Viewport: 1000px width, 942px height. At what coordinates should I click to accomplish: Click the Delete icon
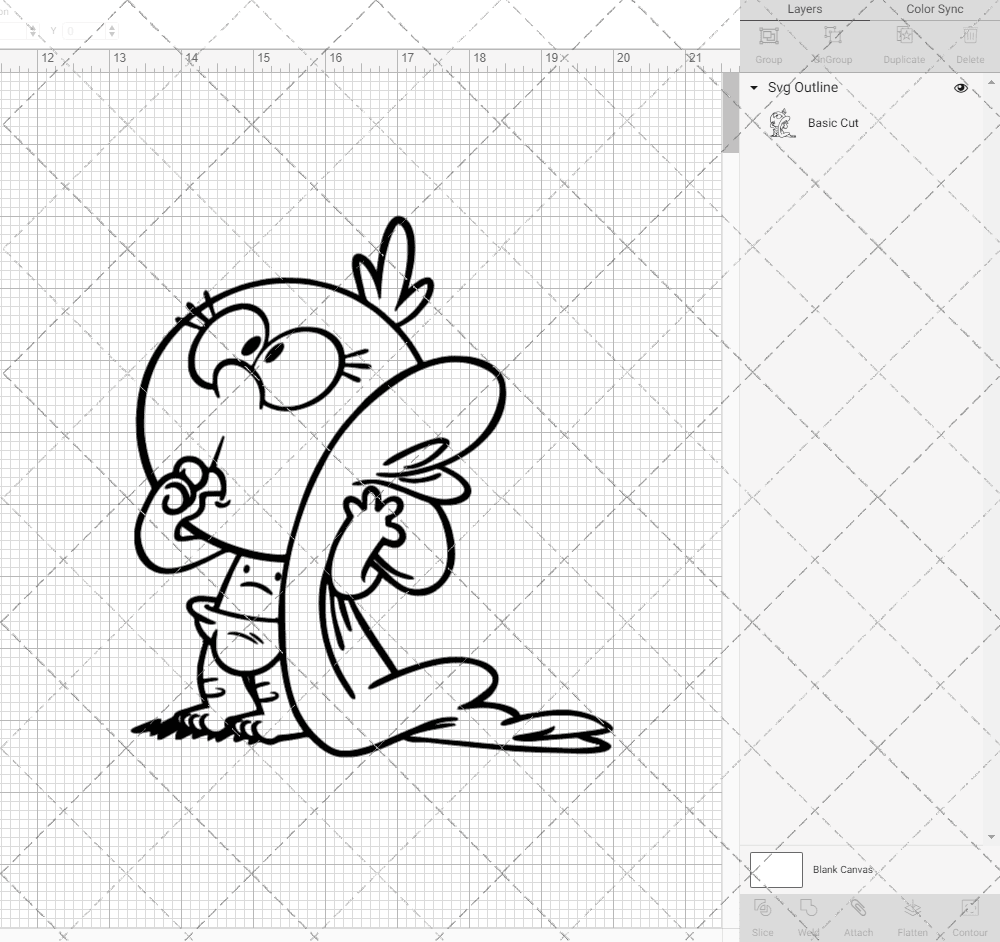pos(969,45)
